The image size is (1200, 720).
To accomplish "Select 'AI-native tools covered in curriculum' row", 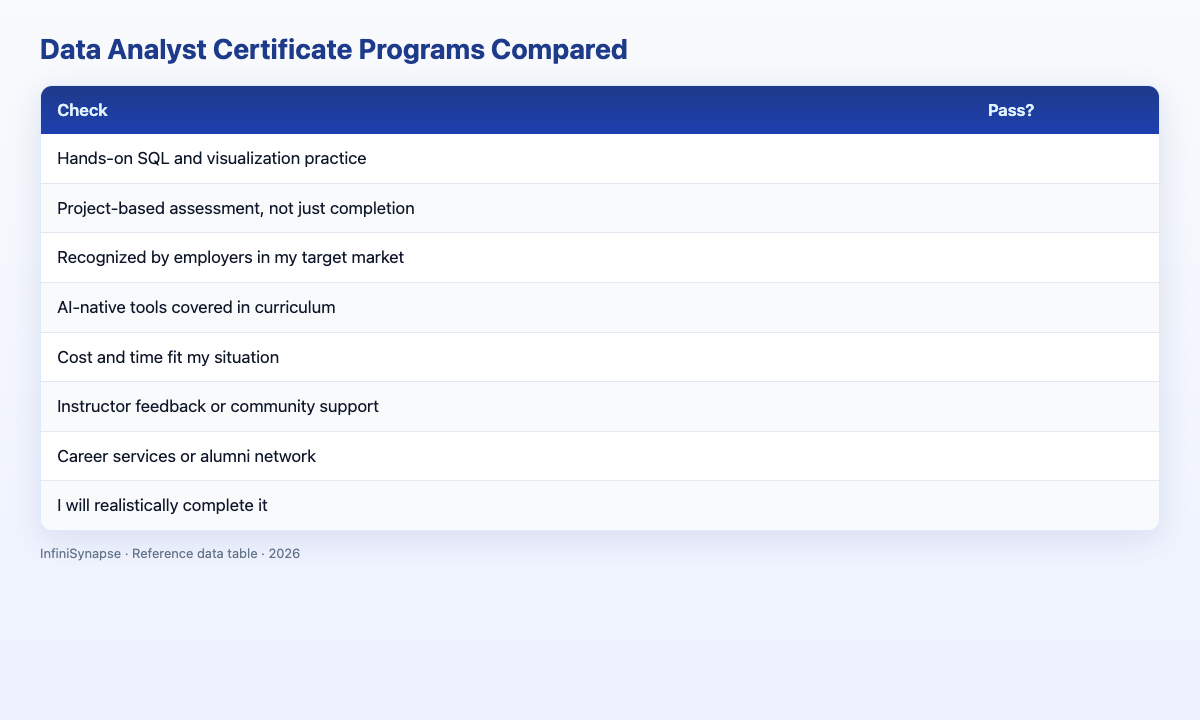I will click(x=600, y=307).
